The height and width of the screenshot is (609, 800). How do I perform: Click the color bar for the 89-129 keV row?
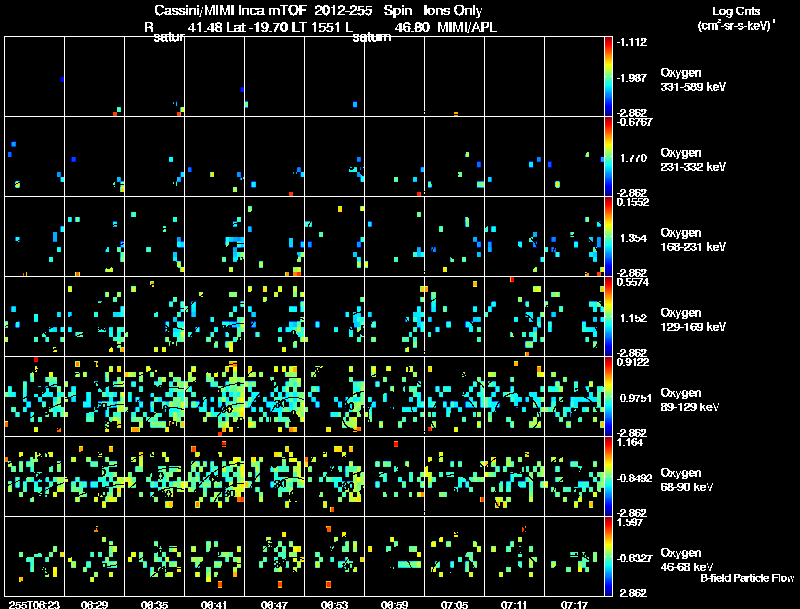pos(608,397)
